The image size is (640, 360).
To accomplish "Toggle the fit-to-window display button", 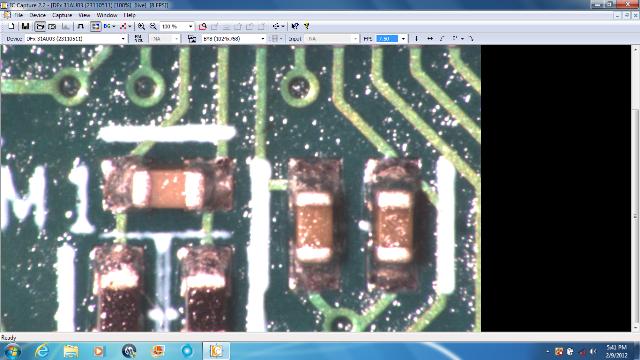I will tap(95, 27).
